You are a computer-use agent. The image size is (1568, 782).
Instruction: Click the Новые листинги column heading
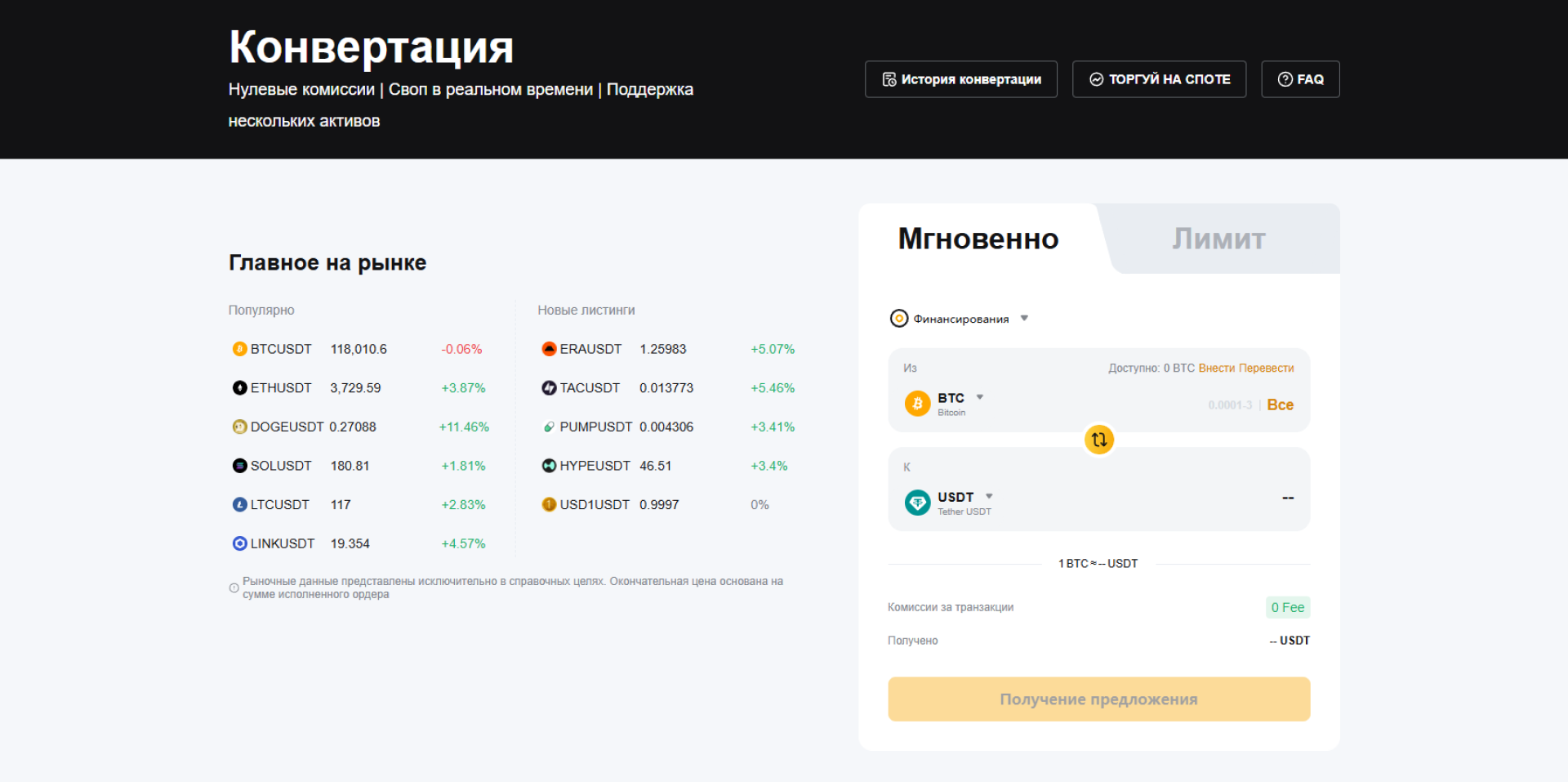pos(586,311)
